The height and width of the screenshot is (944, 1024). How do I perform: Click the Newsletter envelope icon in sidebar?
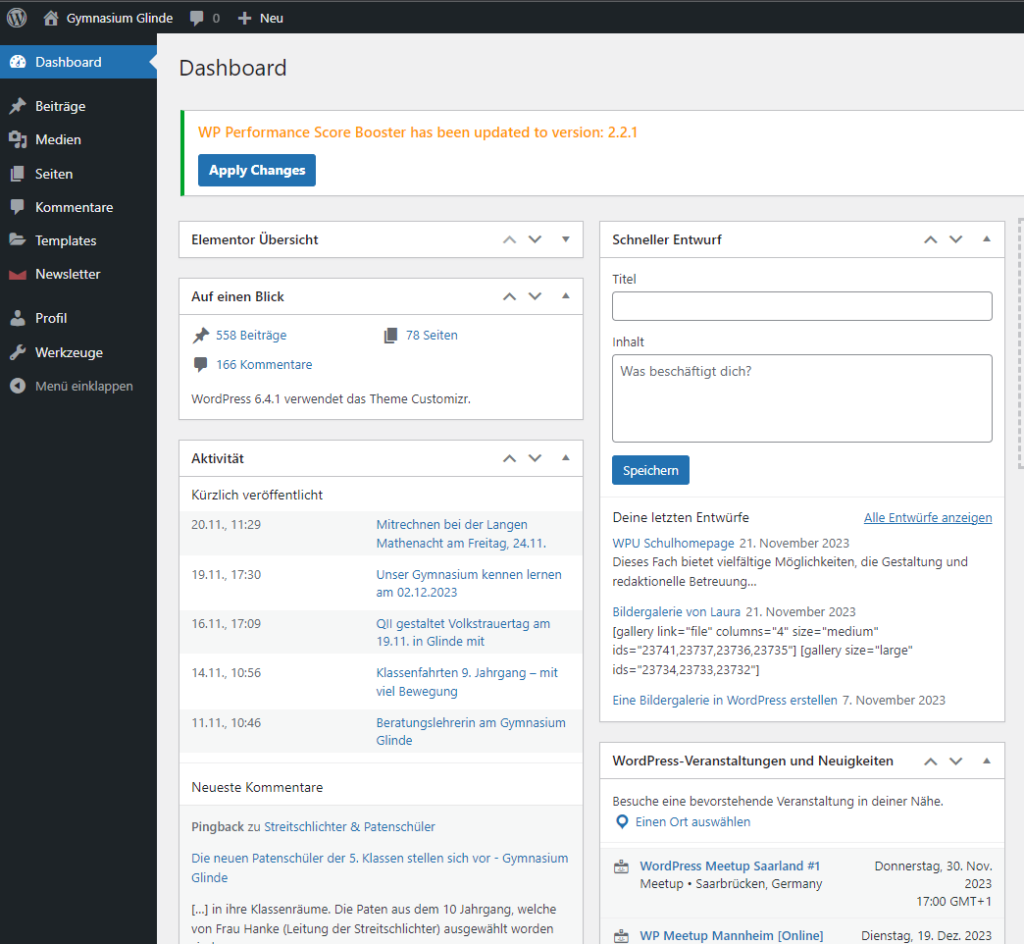[17, 274]
